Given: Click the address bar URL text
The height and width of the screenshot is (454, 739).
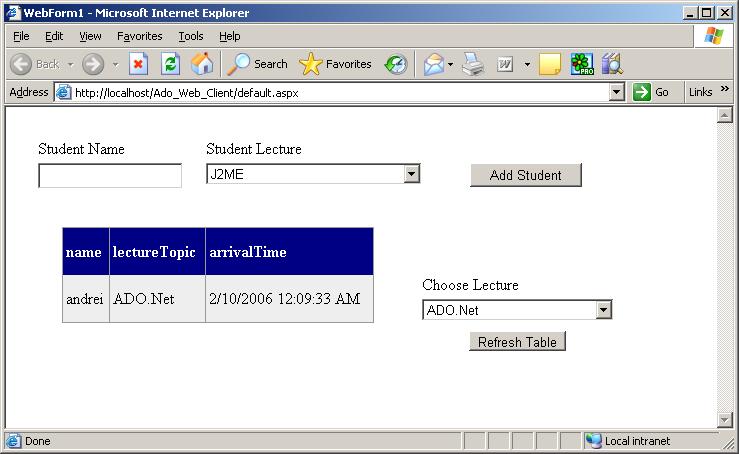Looking at the screenshot, I should [x=187, y=93].
